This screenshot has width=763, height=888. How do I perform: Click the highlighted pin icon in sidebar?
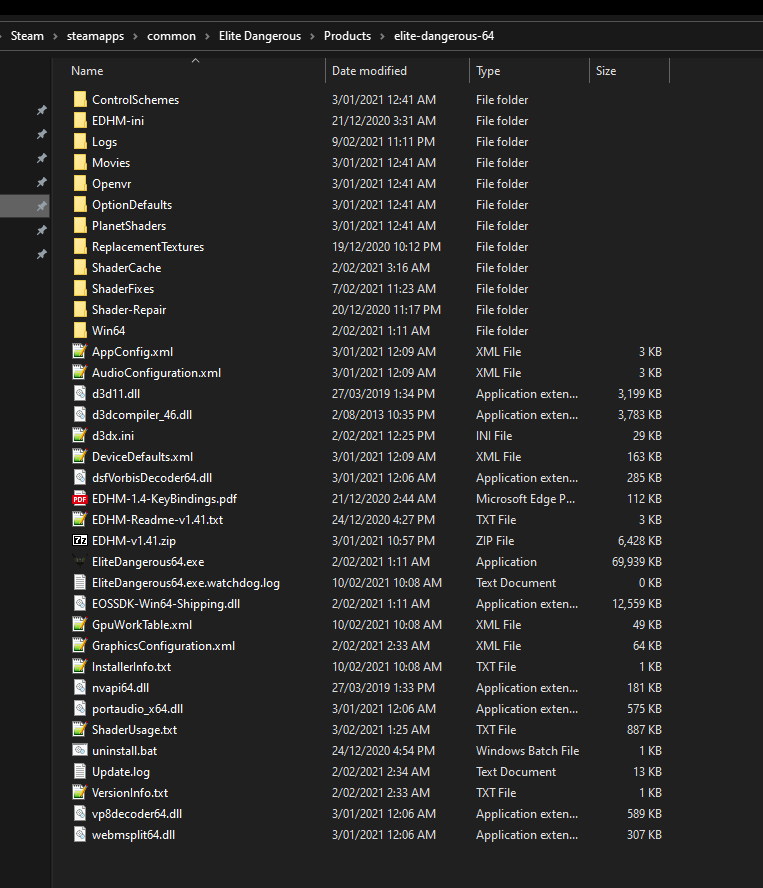41,206
